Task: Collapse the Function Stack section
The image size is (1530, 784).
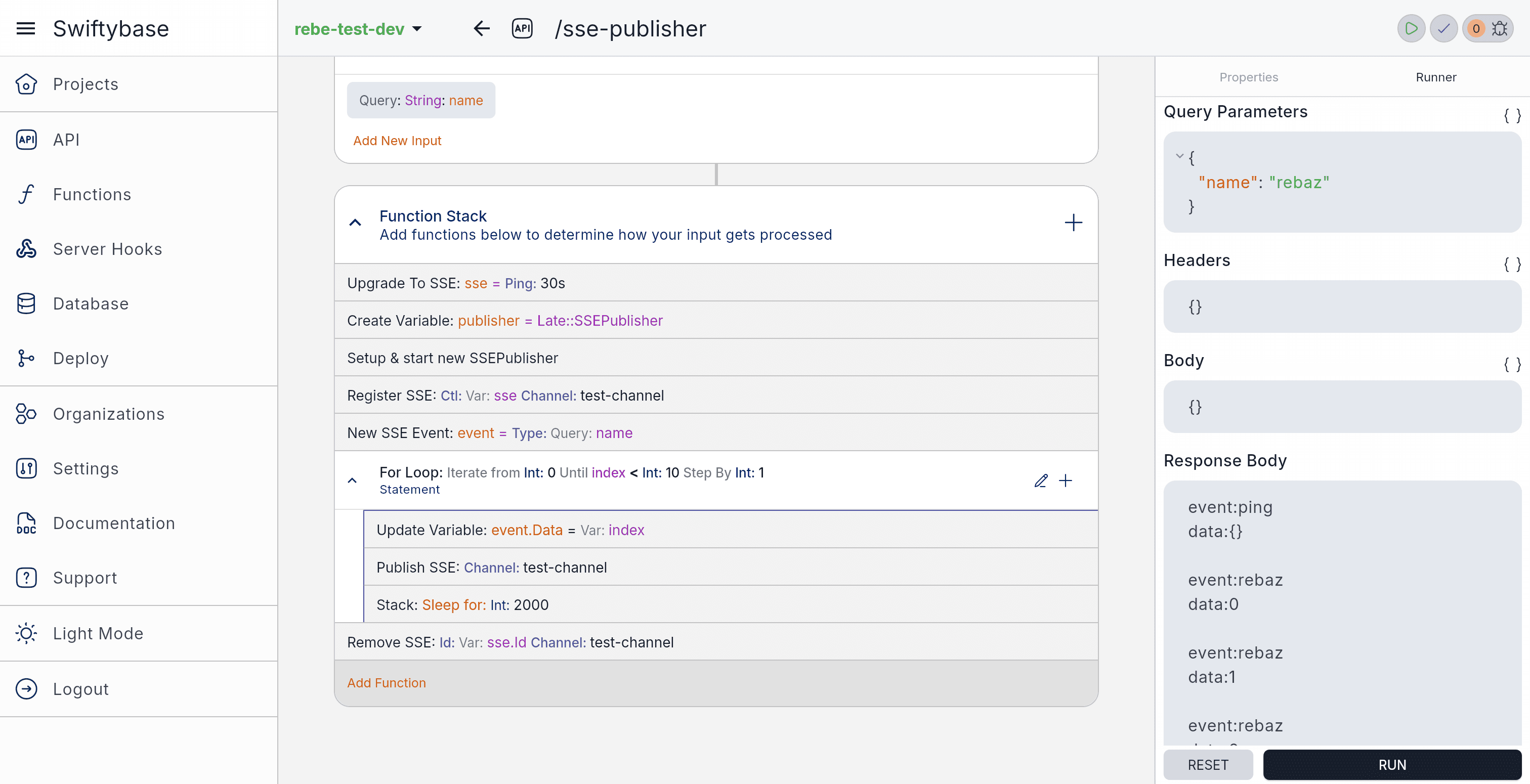Action: pos(355,224)
